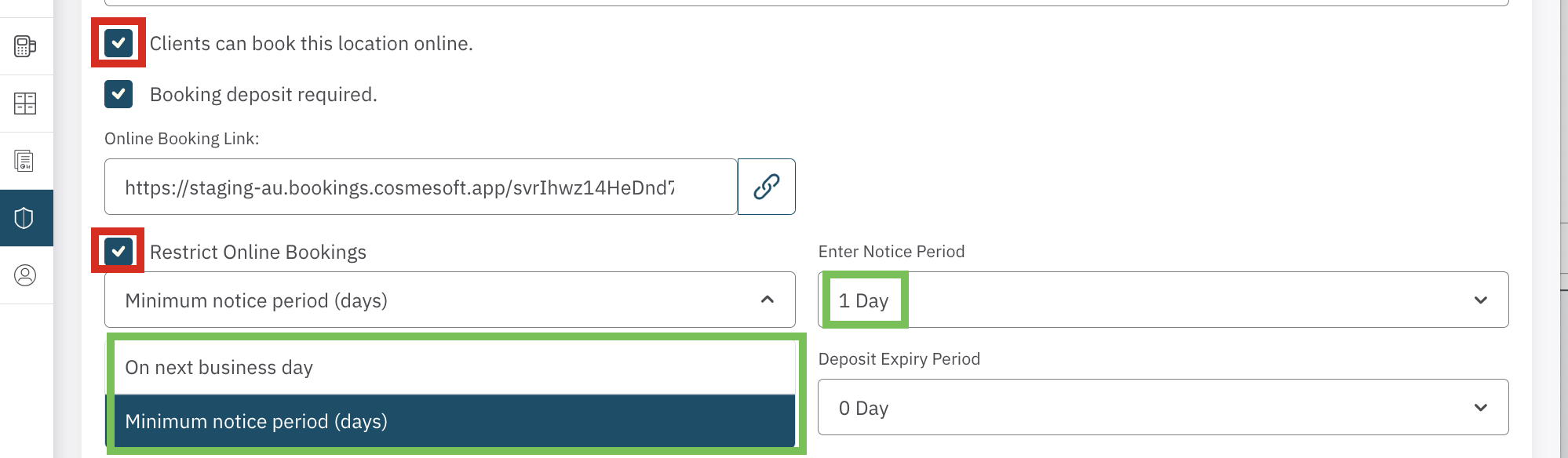Viewport: 1568px width, 458px height.
Task: Click the 'Enter Notice Period' field label
Action: (891, 251)
